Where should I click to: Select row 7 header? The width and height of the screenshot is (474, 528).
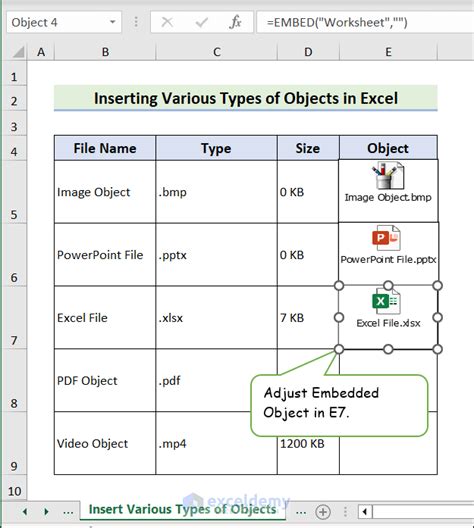[14, 318]
